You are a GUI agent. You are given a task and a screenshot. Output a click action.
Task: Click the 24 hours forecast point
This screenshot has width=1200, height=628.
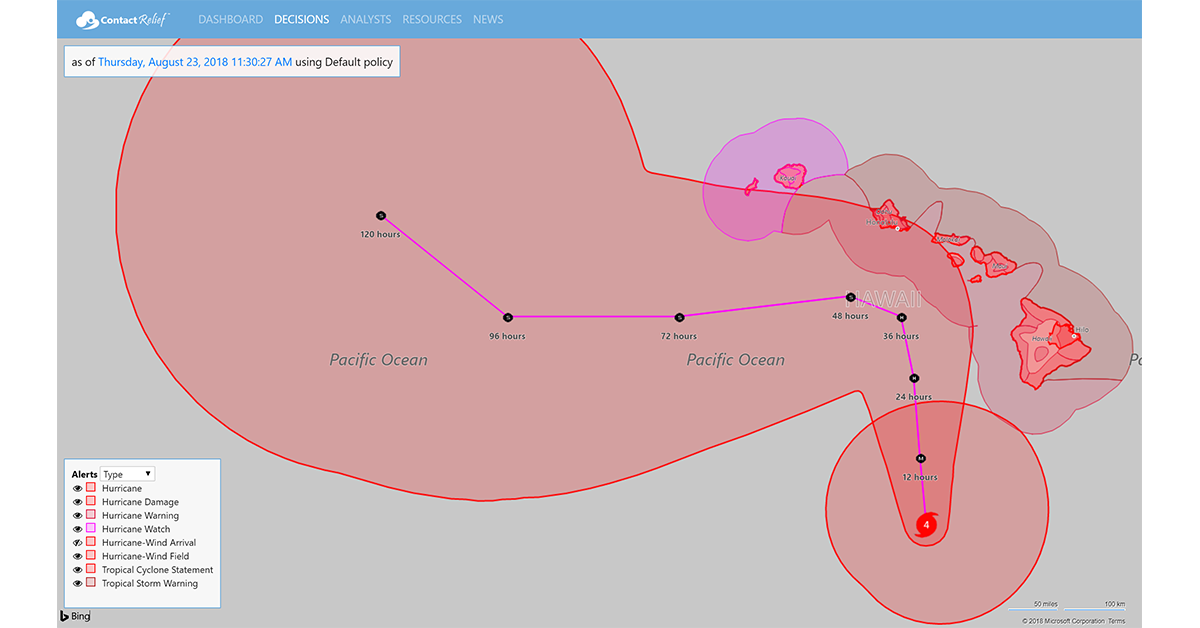point(913,378)
